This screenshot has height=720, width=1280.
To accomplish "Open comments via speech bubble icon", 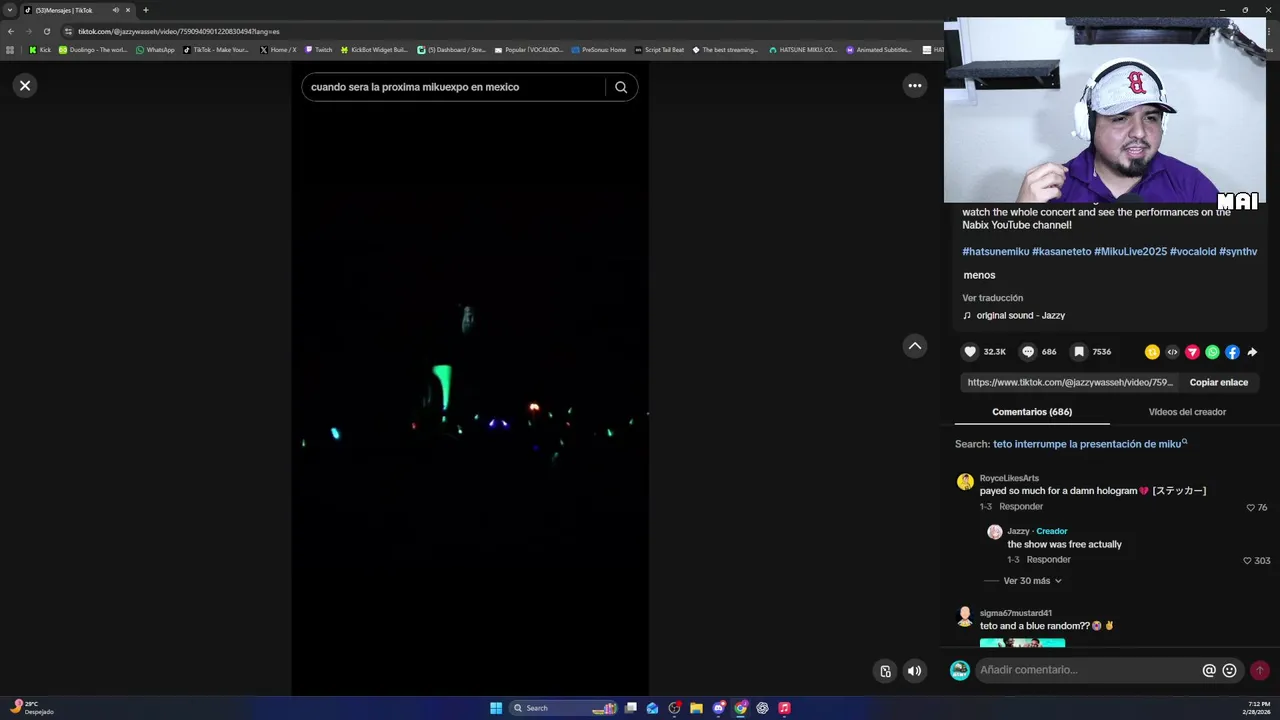I will pos(1028,352).
